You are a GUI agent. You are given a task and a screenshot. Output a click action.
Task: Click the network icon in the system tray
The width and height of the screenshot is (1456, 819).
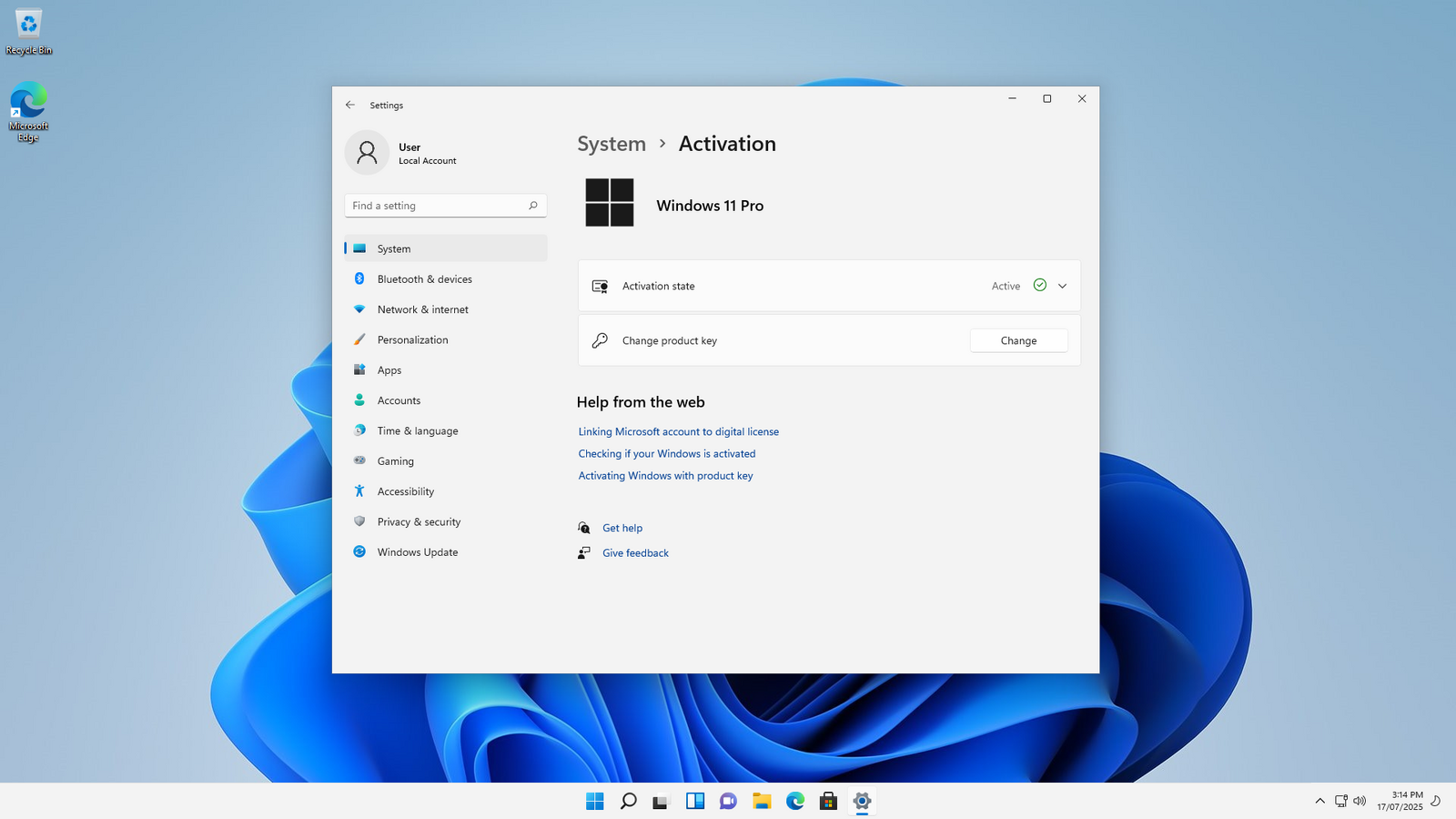(x=1341, y=801)
